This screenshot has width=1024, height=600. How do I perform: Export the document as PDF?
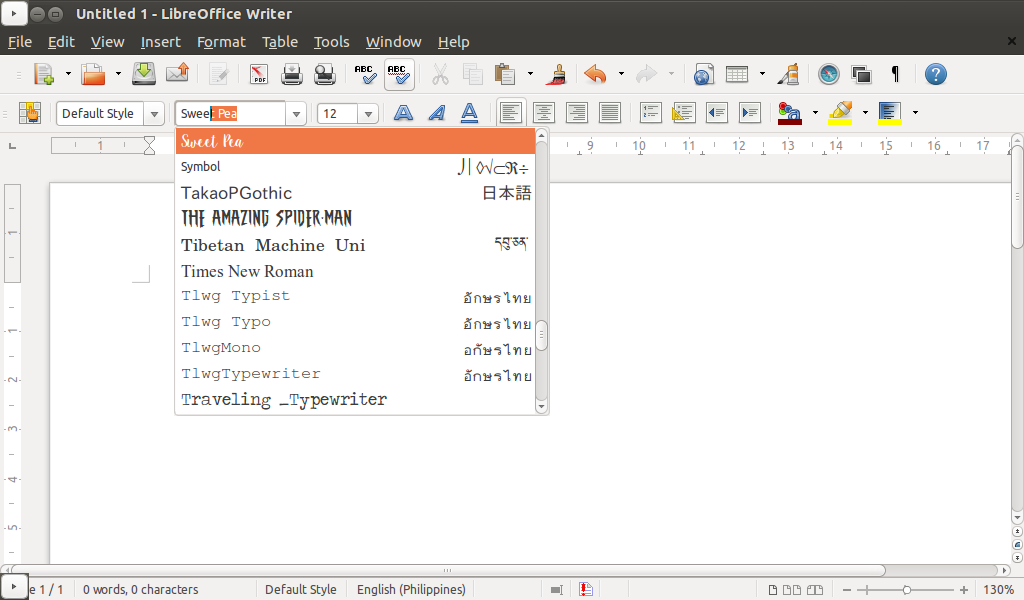tap(258, 74)
